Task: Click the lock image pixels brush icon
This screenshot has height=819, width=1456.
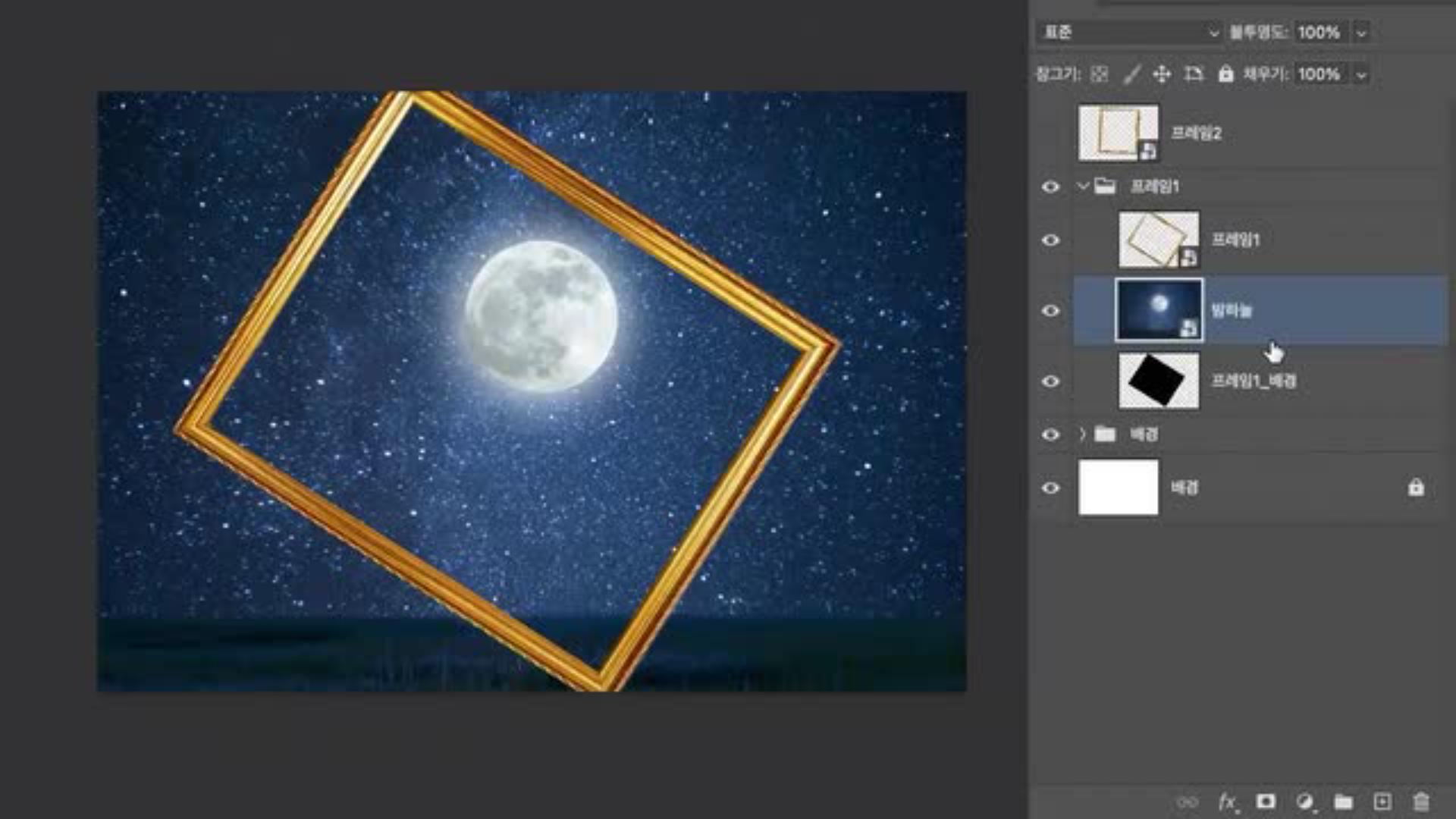Action: click(x=1131, y=74)
